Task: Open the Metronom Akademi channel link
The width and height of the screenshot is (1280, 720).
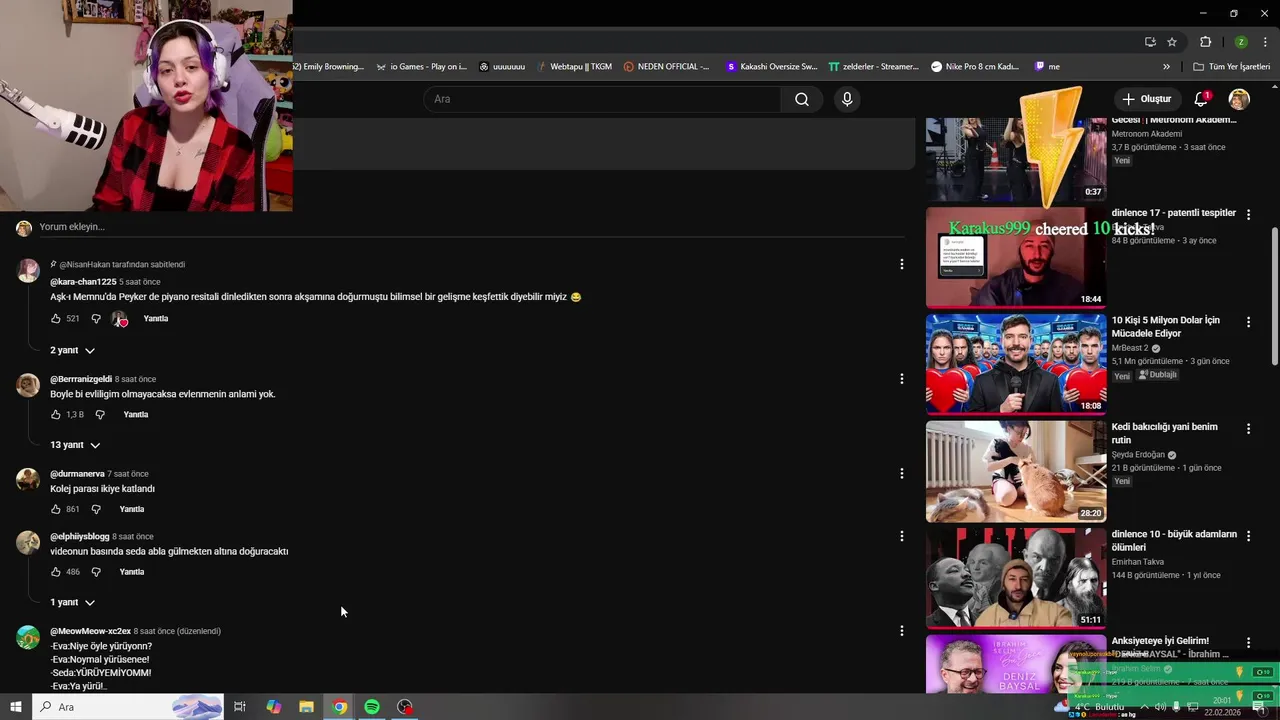Action: click(x=1147, y=134)
